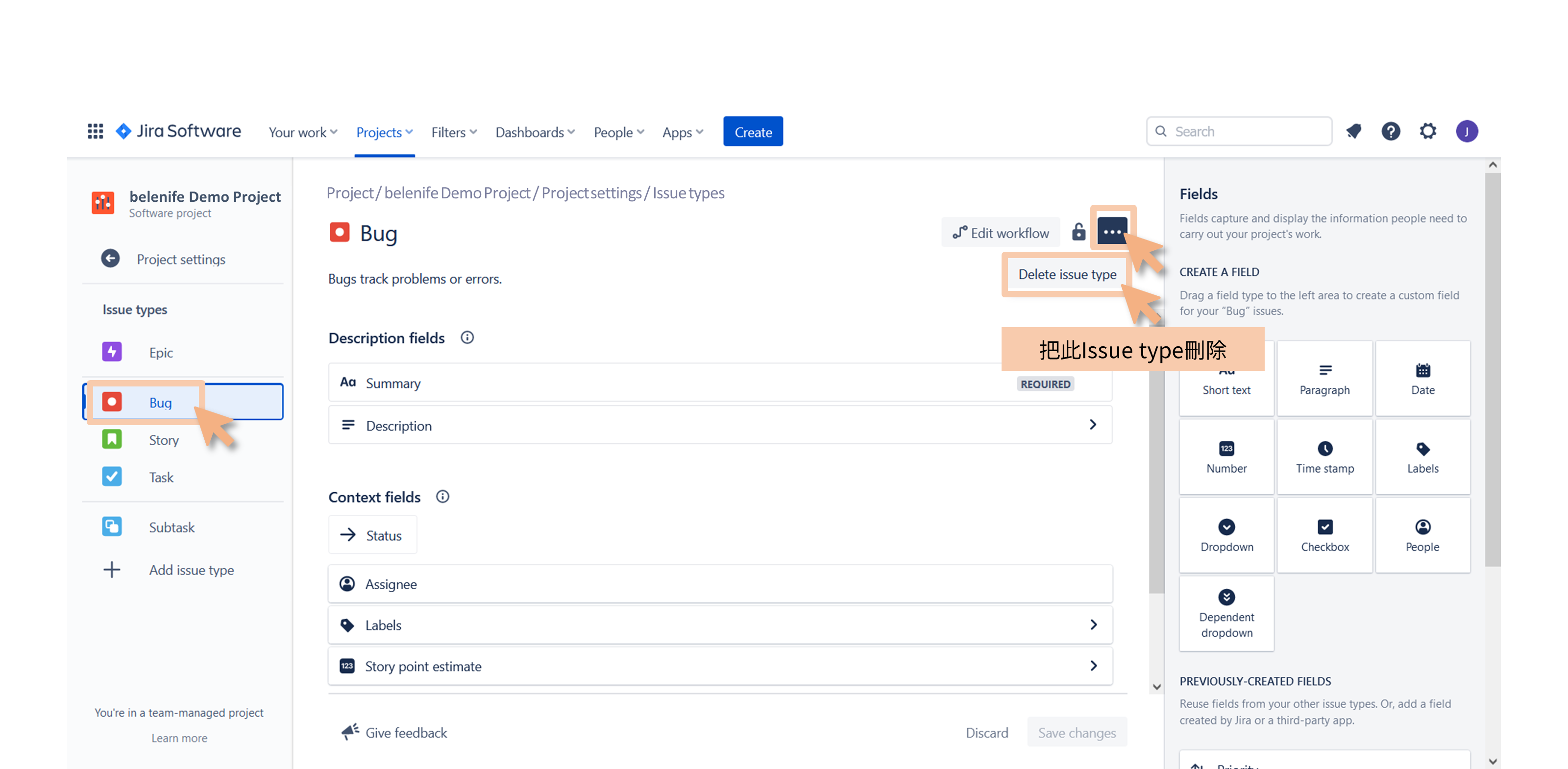Click the scroll-down arrow of the fields list
This screenshot has height=769, width=1568.
[1156, 687]
